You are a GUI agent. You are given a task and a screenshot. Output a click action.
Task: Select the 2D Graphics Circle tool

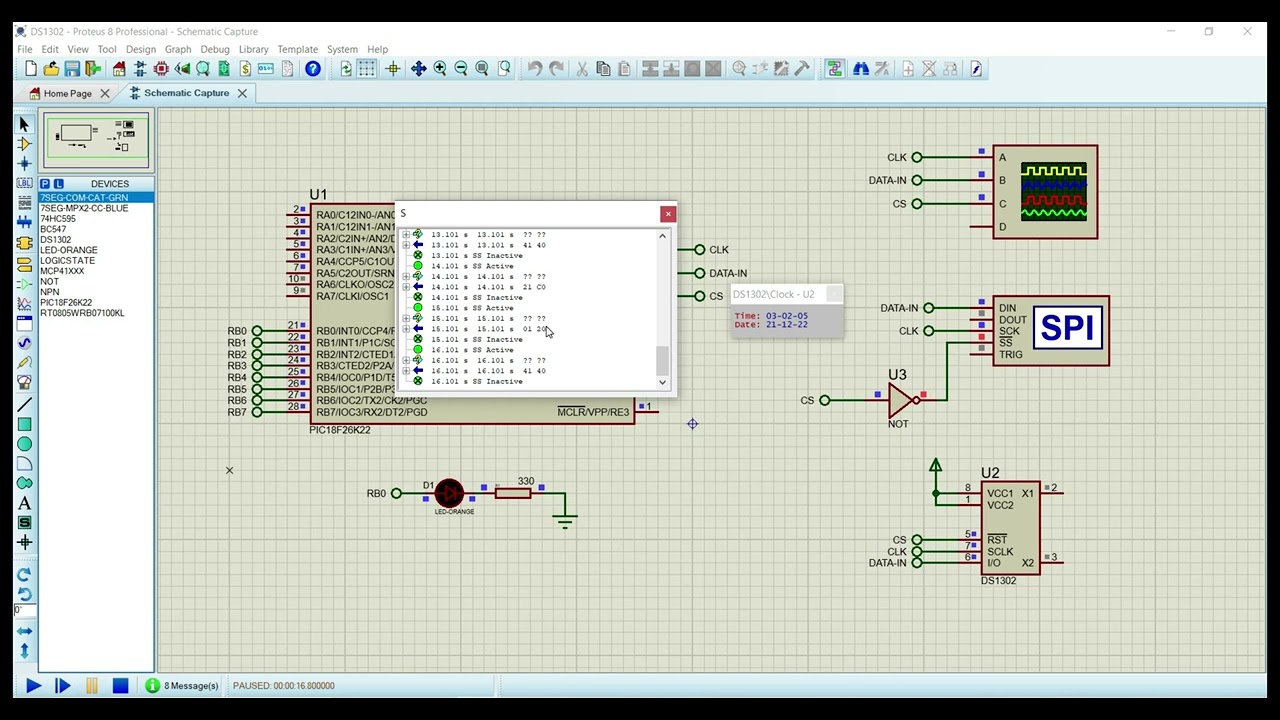point(24,444)
